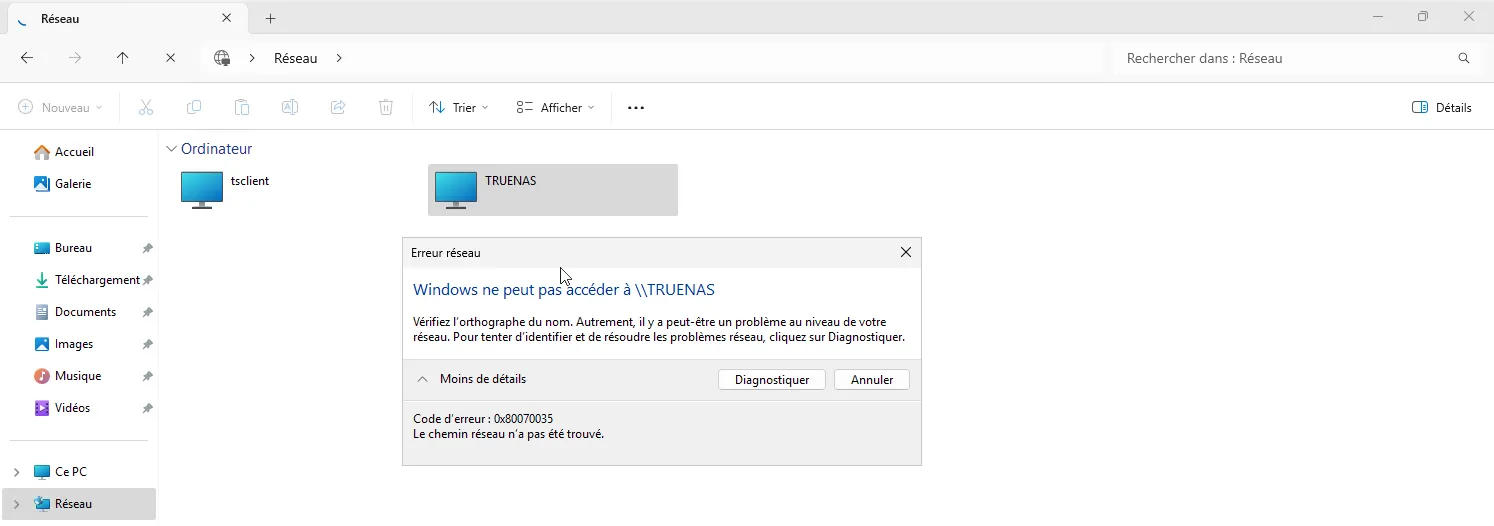The height and width of the screenshot is (526, 1494).
Task: Open the Trier sort dropdown
Action: pos(459,108)
